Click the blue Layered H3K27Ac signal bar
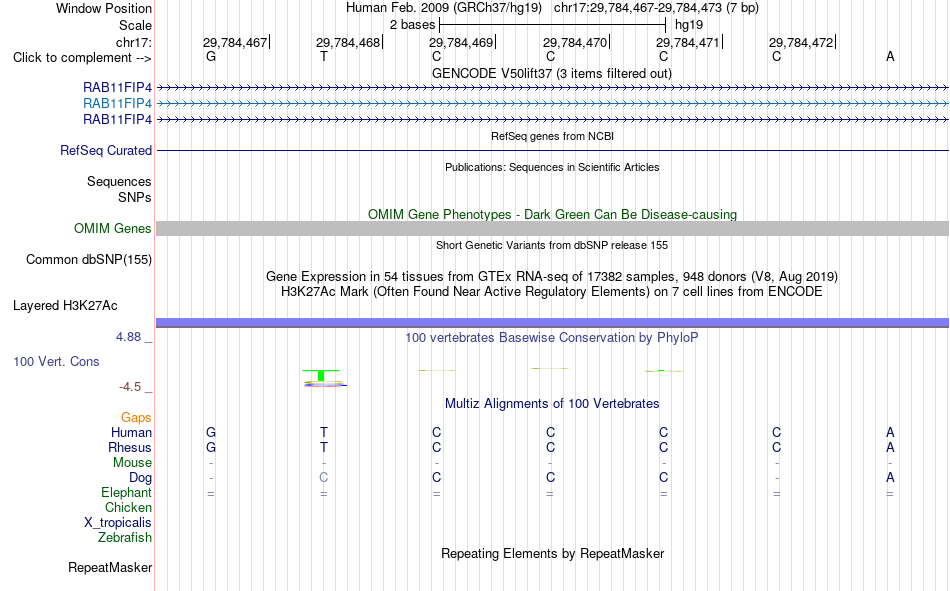This screenshot has height=591, width=950. tap(553, 322)
